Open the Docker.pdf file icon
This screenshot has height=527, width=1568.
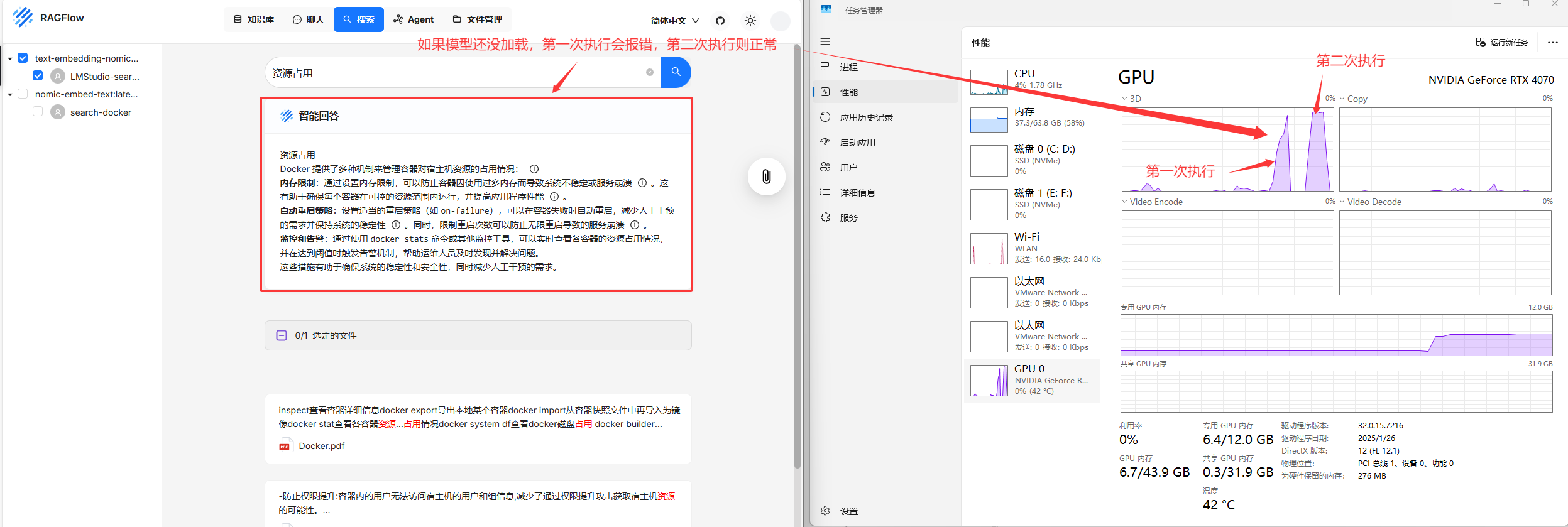pos(286,446)
